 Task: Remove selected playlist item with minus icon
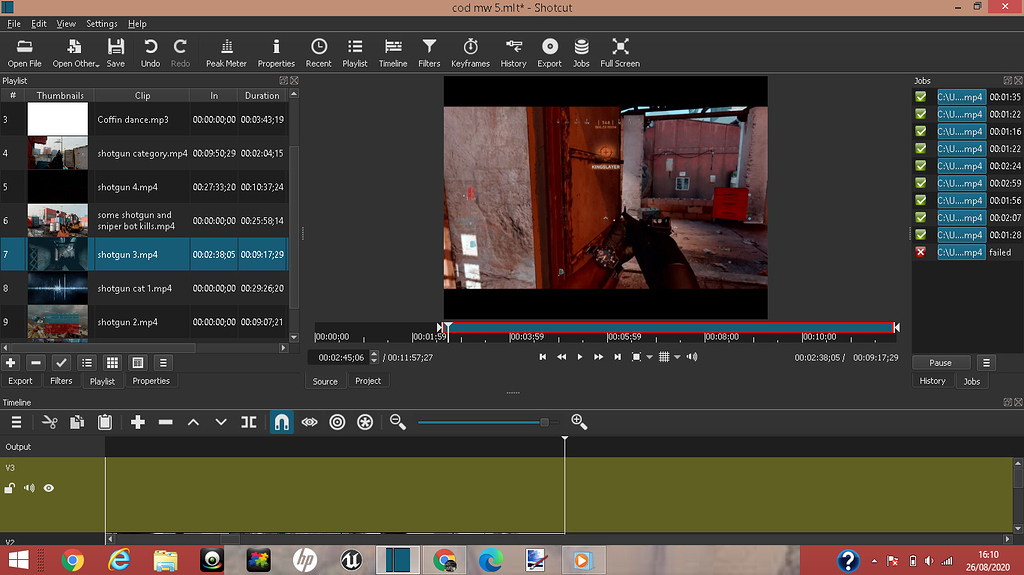point(36,363)
